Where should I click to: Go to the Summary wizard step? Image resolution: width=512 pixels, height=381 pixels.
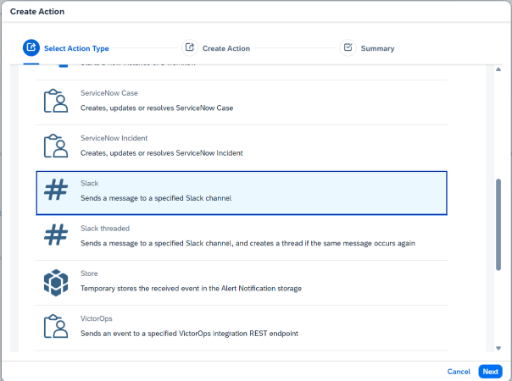pos(377,49)
